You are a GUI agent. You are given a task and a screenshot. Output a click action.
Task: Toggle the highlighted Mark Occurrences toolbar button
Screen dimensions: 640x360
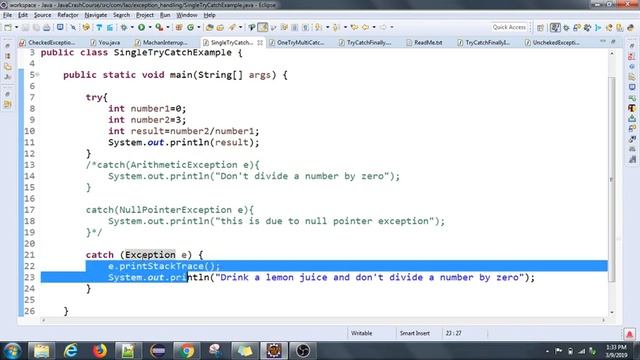pyautogui.click(x=262, y=27)
